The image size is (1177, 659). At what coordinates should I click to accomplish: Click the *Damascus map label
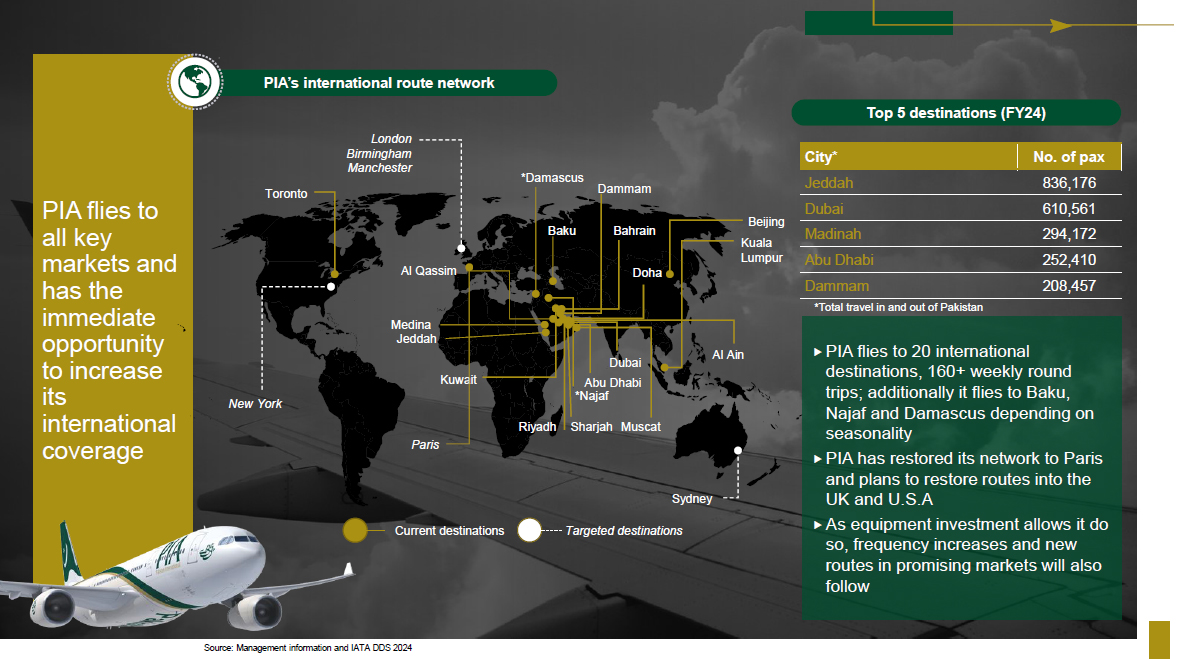pos(552,177)
